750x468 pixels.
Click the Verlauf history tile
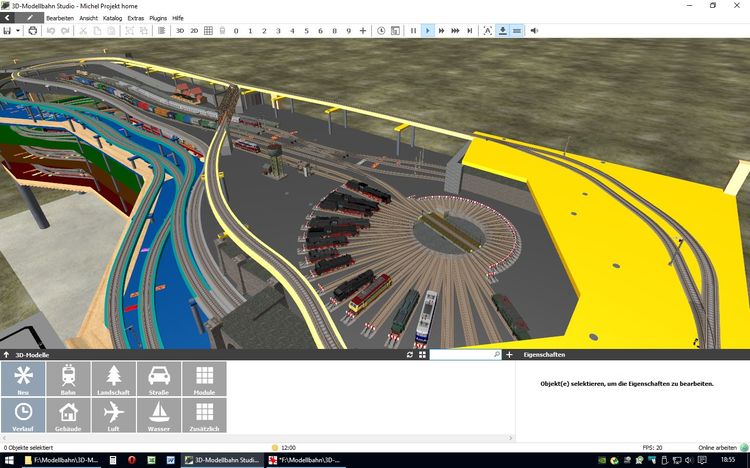tap(23, 414)
